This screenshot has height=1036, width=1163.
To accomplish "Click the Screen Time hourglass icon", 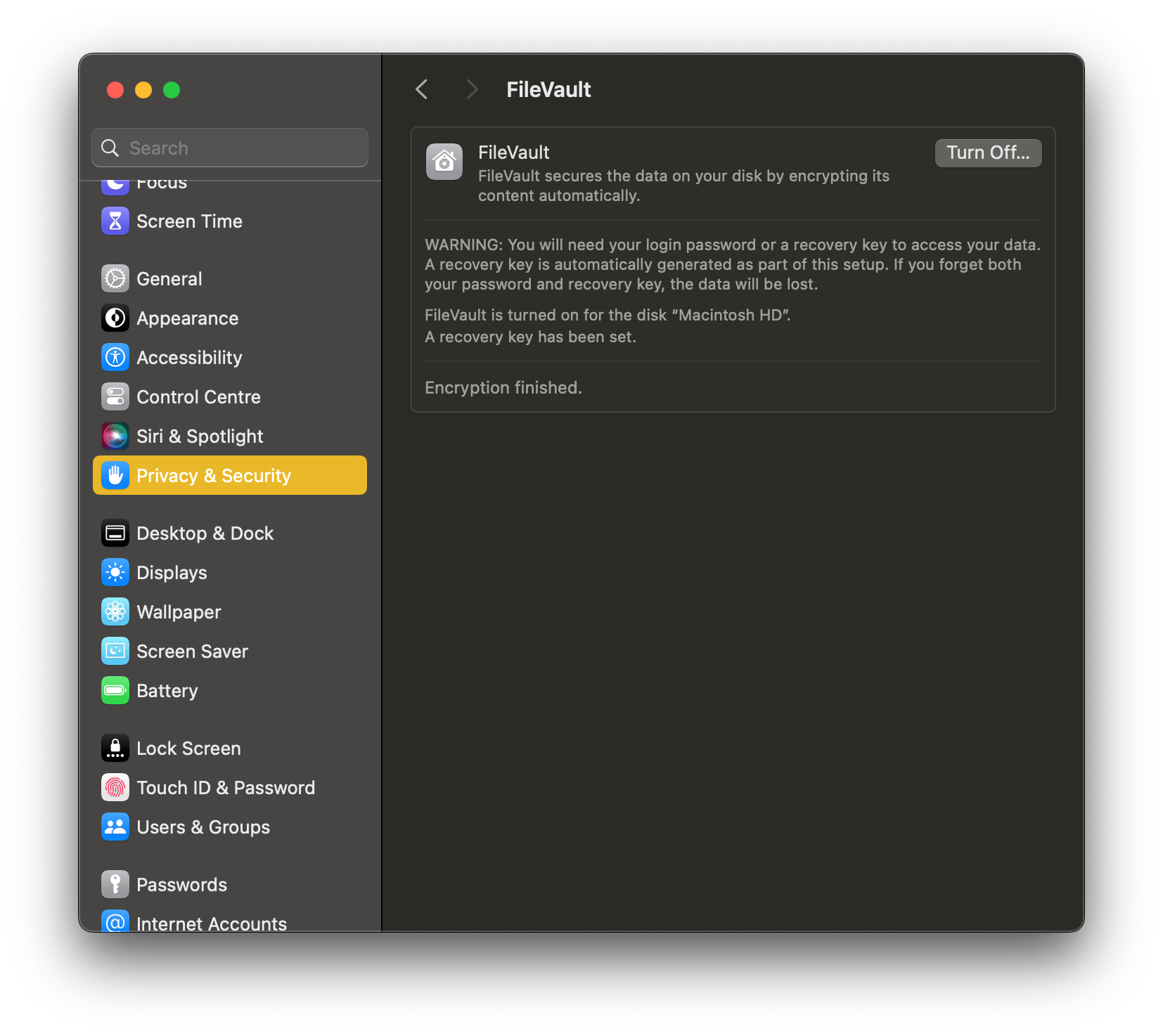I will tap(115, 221).
